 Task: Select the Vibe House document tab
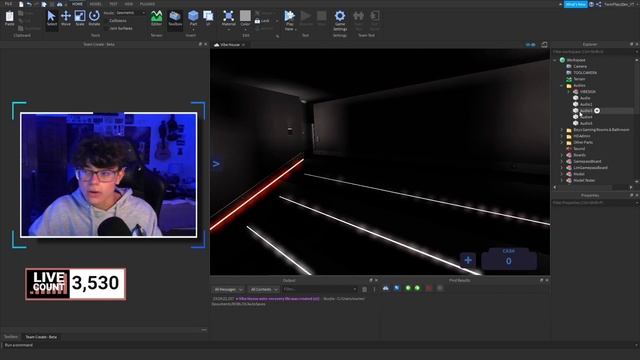229,44
